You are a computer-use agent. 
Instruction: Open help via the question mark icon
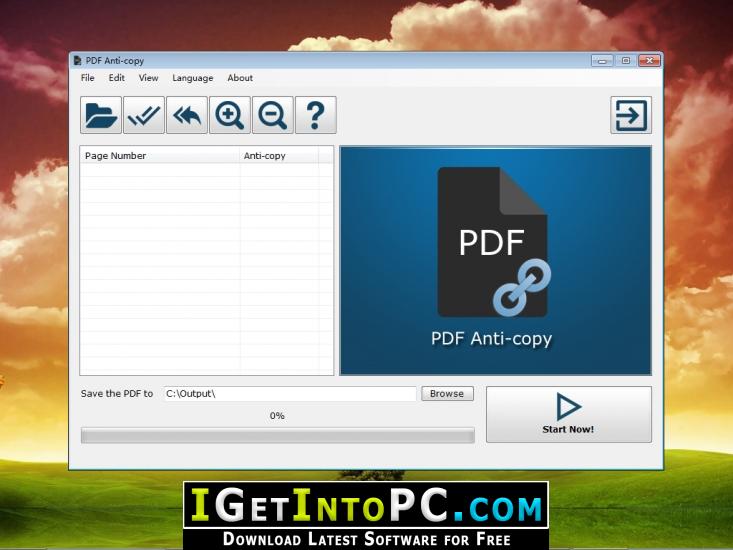316,115
